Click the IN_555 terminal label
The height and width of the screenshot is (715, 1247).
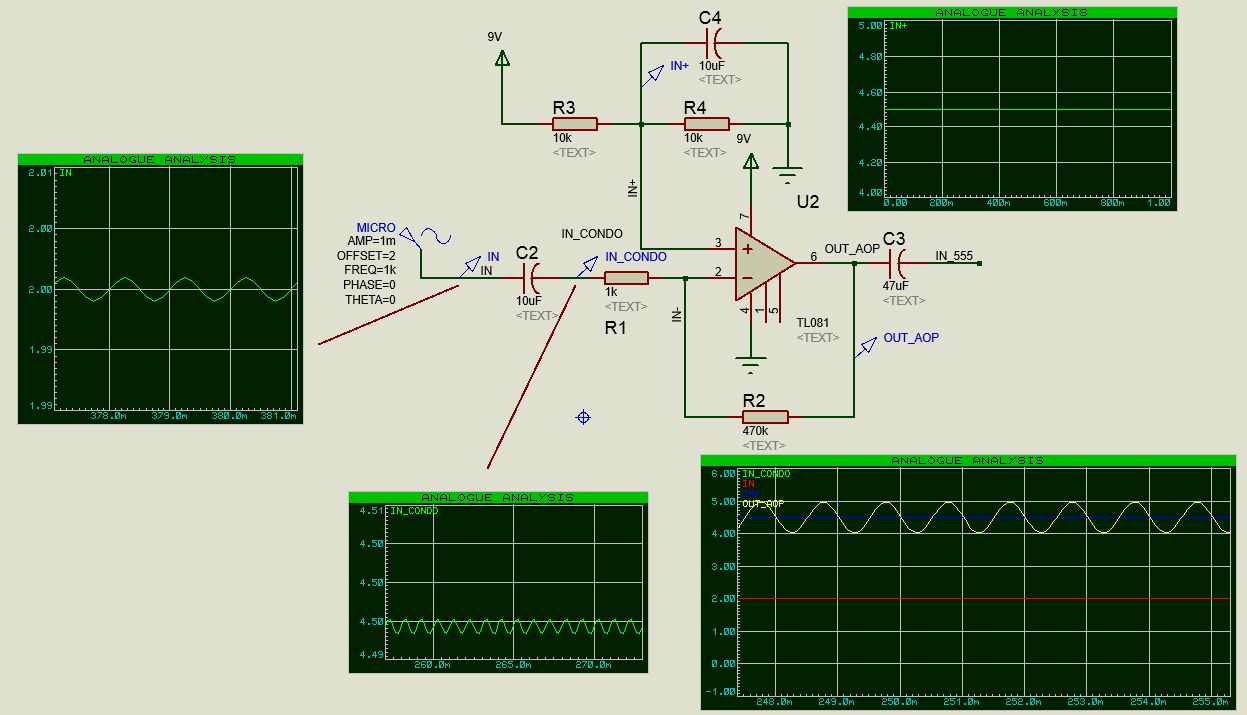coord(954,256)
